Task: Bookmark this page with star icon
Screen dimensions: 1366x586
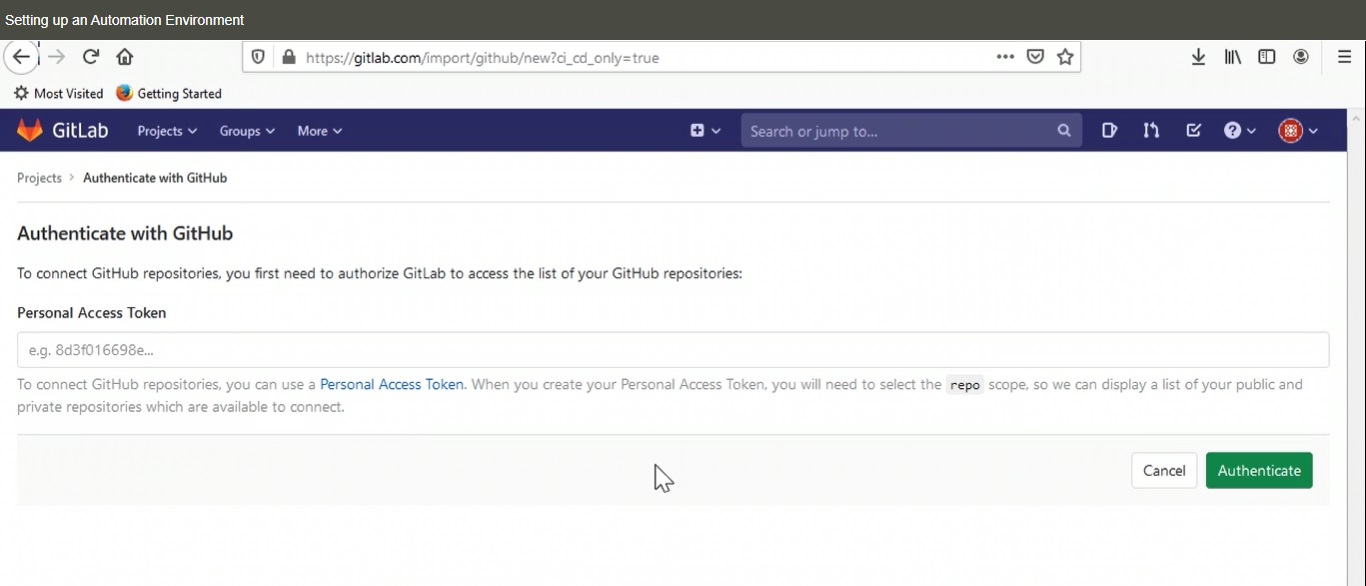Action: coord(1065,57)
